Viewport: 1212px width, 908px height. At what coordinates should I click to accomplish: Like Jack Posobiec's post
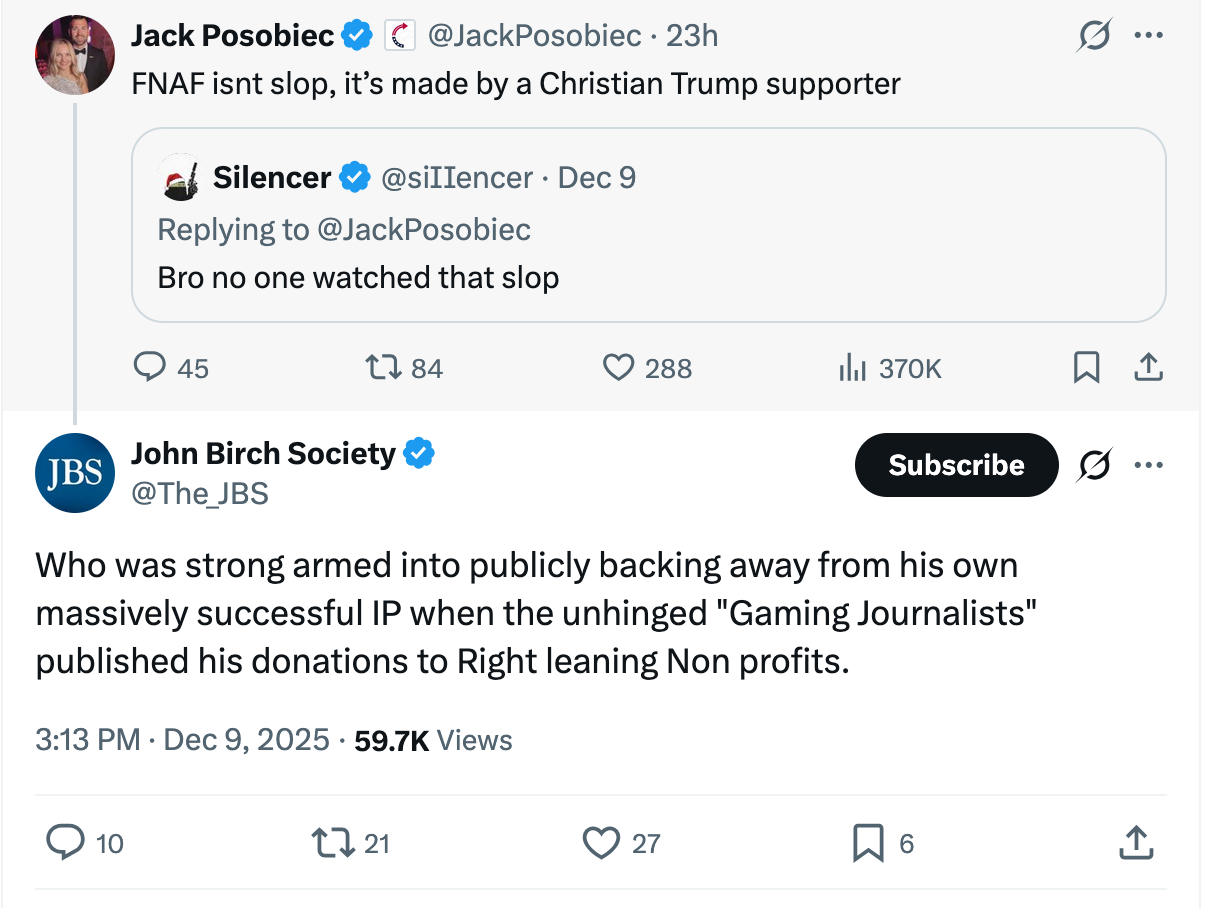[619, 368]
